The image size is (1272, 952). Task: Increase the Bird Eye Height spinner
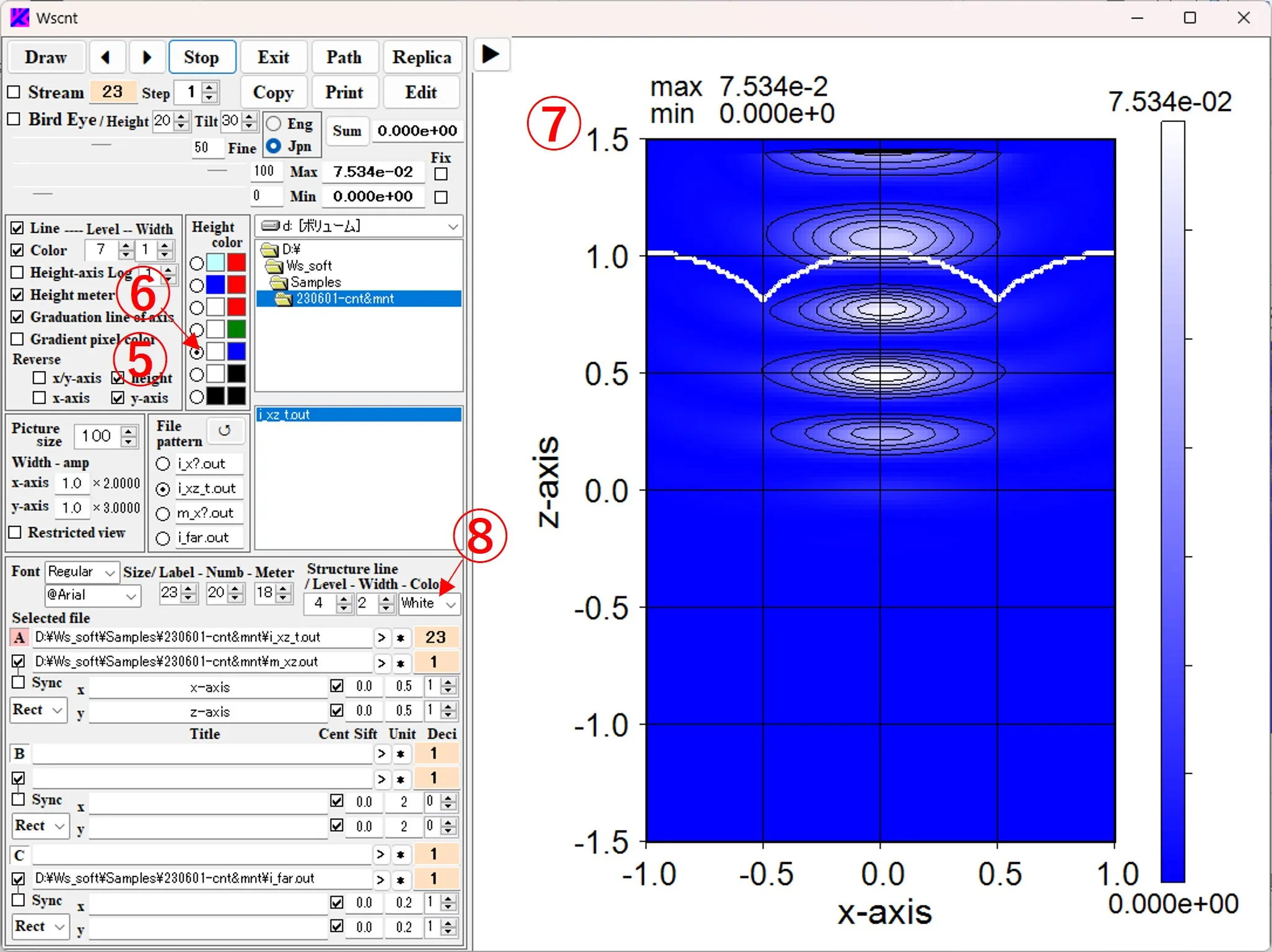tap(181, 116)
